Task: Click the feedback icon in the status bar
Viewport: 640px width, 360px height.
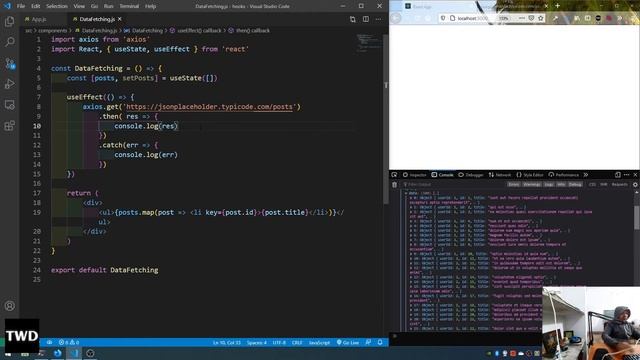Action: coord(368,342)
